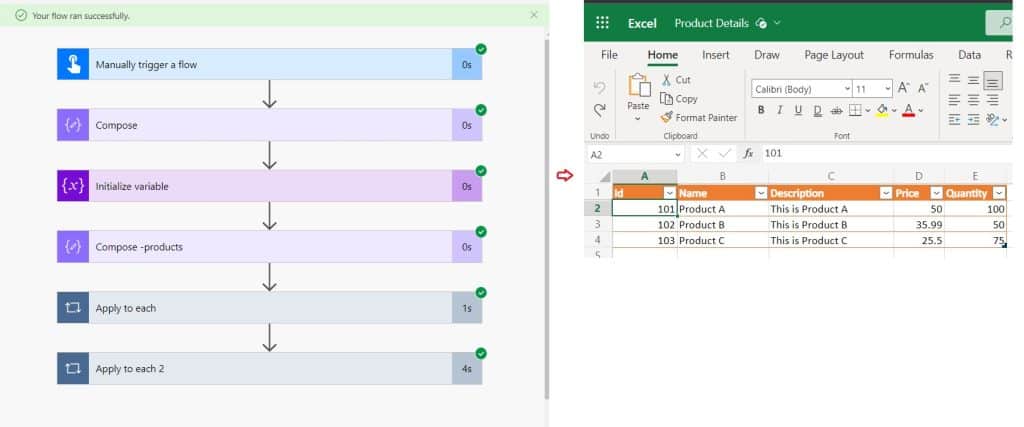Click the Manually trigger a flow hand icon
1024x427 pixels.
[x=73, y=65]
